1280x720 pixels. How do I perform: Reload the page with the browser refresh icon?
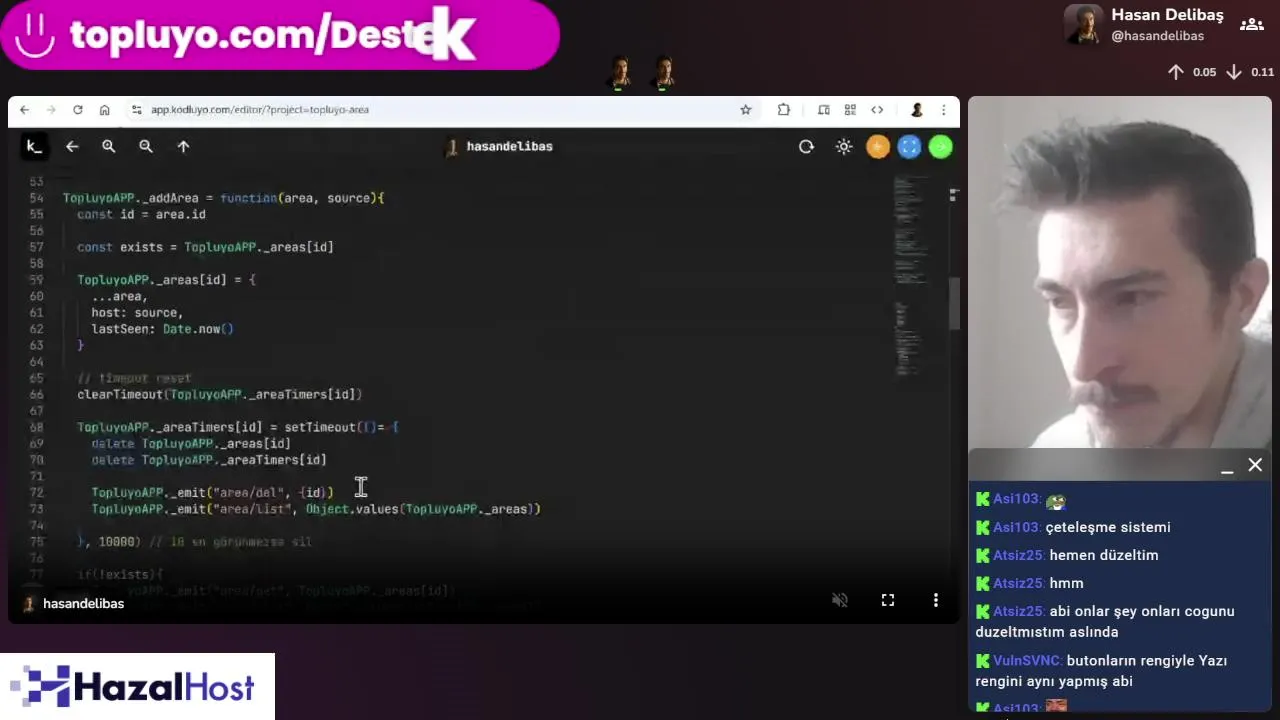[x=78, y=110]
